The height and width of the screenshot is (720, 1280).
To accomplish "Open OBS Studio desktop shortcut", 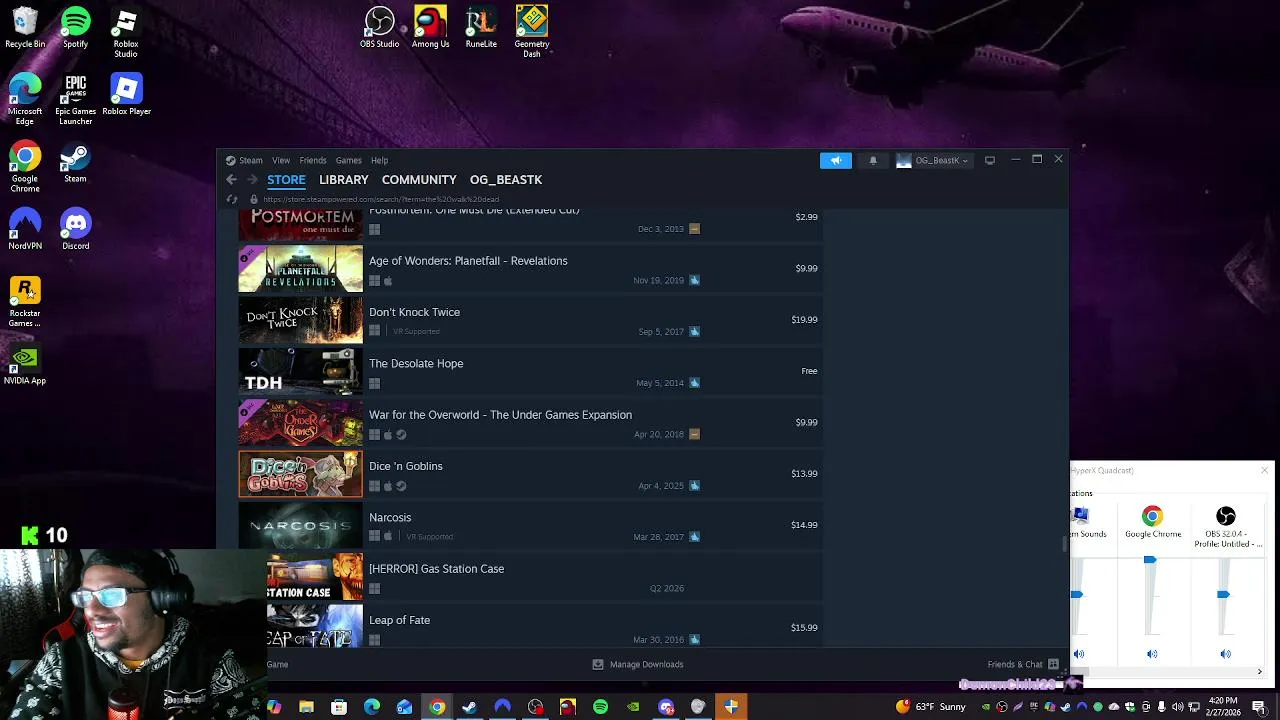I will point(380,27).
